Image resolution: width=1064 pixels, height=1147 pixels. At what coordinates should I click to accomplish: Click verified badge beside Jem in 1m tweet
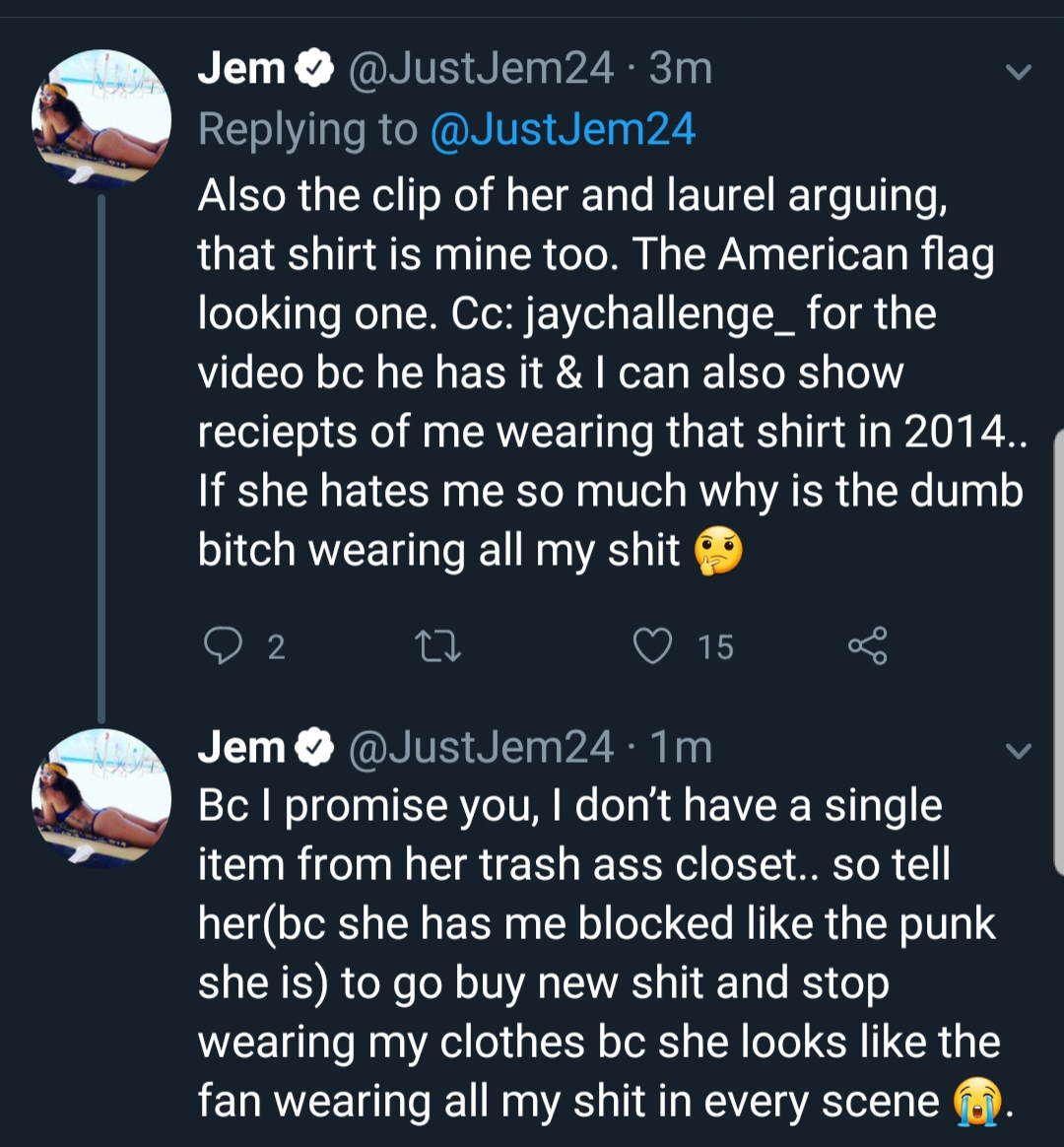pyautogui.click(x=314, y=747)
